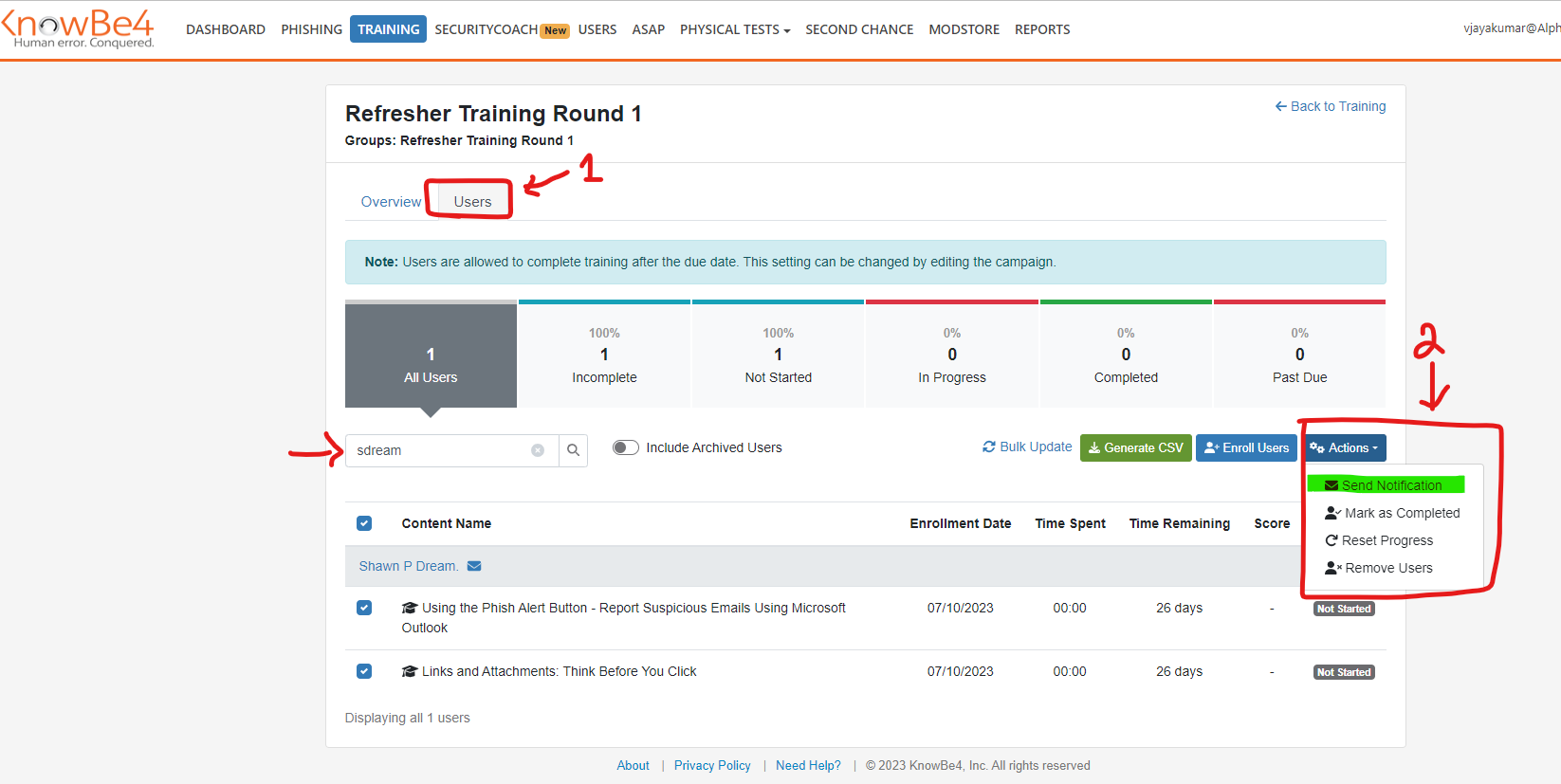Screen dimensions: 1561x784
Task: Choose Send Notification from Actions menu
Action: [1384, 485]
